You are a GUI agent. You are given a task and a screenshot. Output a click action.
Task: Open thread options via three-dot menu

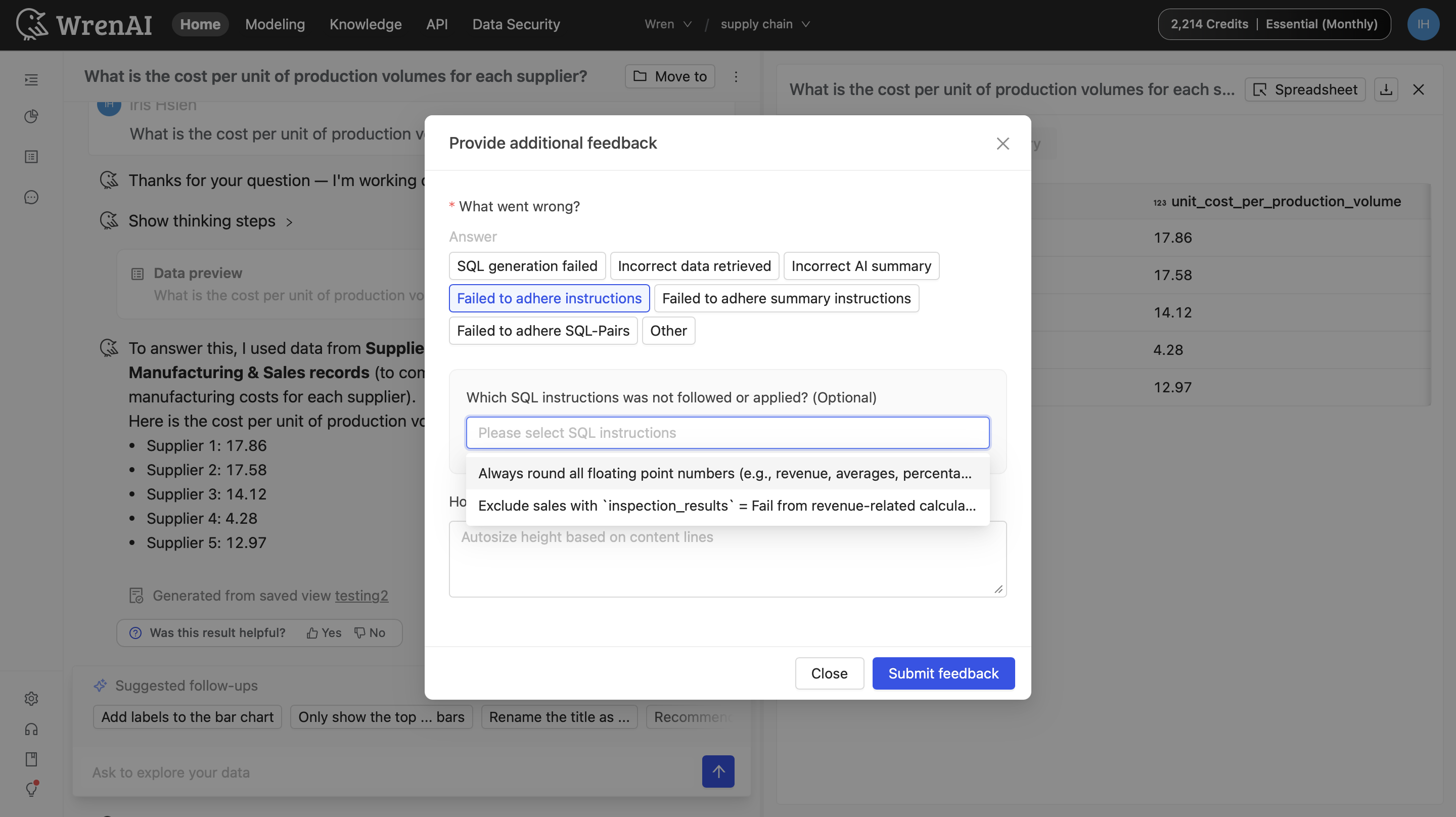tap(736, 76)
